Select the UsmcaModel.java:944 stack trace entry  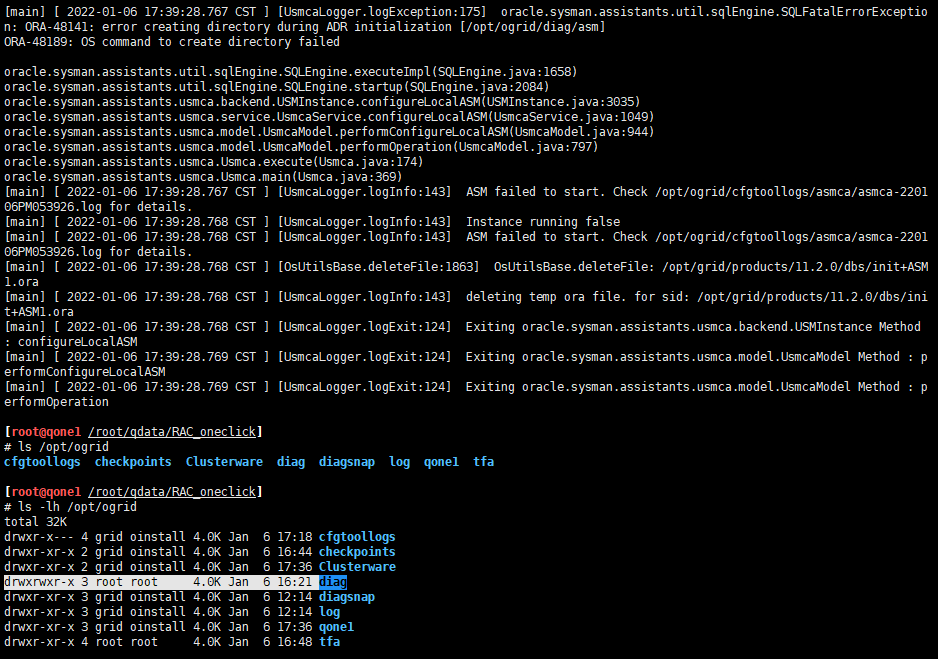tap(320, 131)
